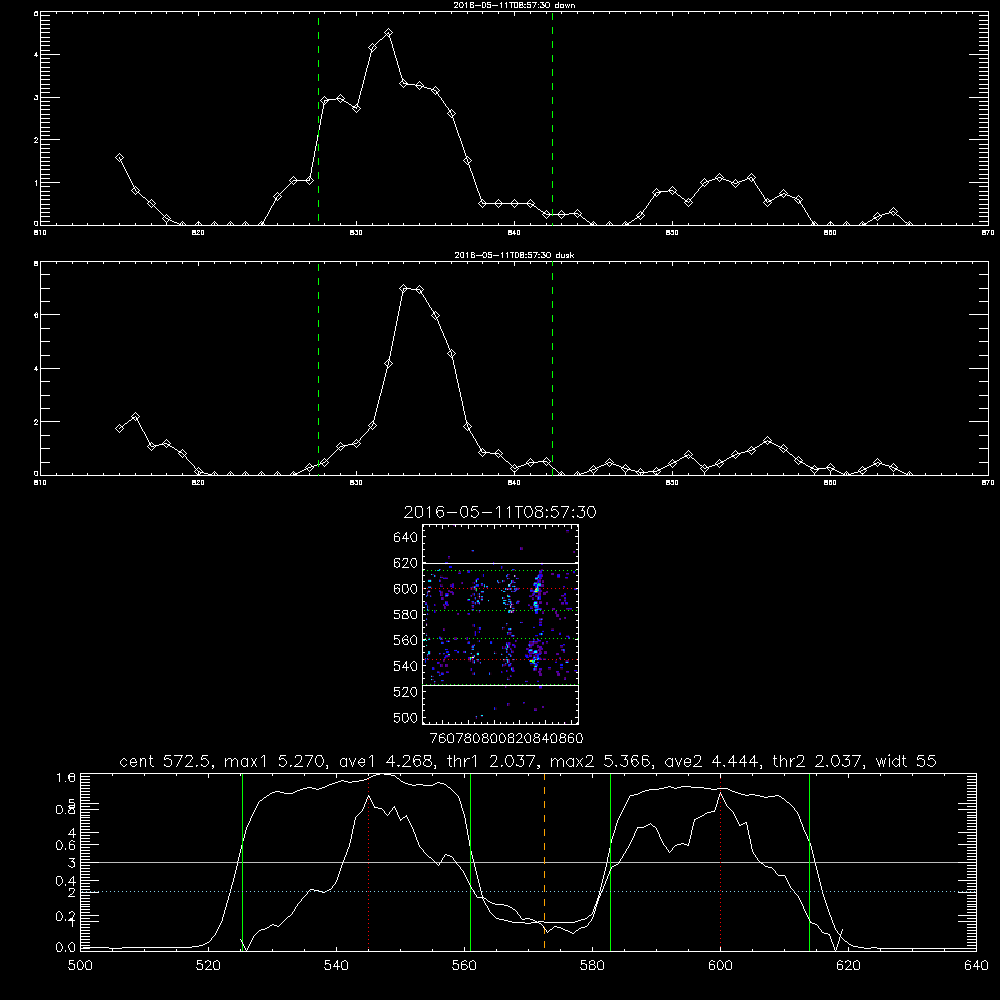Click spectrogram y-axis label '500'
Viewport: 1000px width, 1000px height.
coord(406,717)
